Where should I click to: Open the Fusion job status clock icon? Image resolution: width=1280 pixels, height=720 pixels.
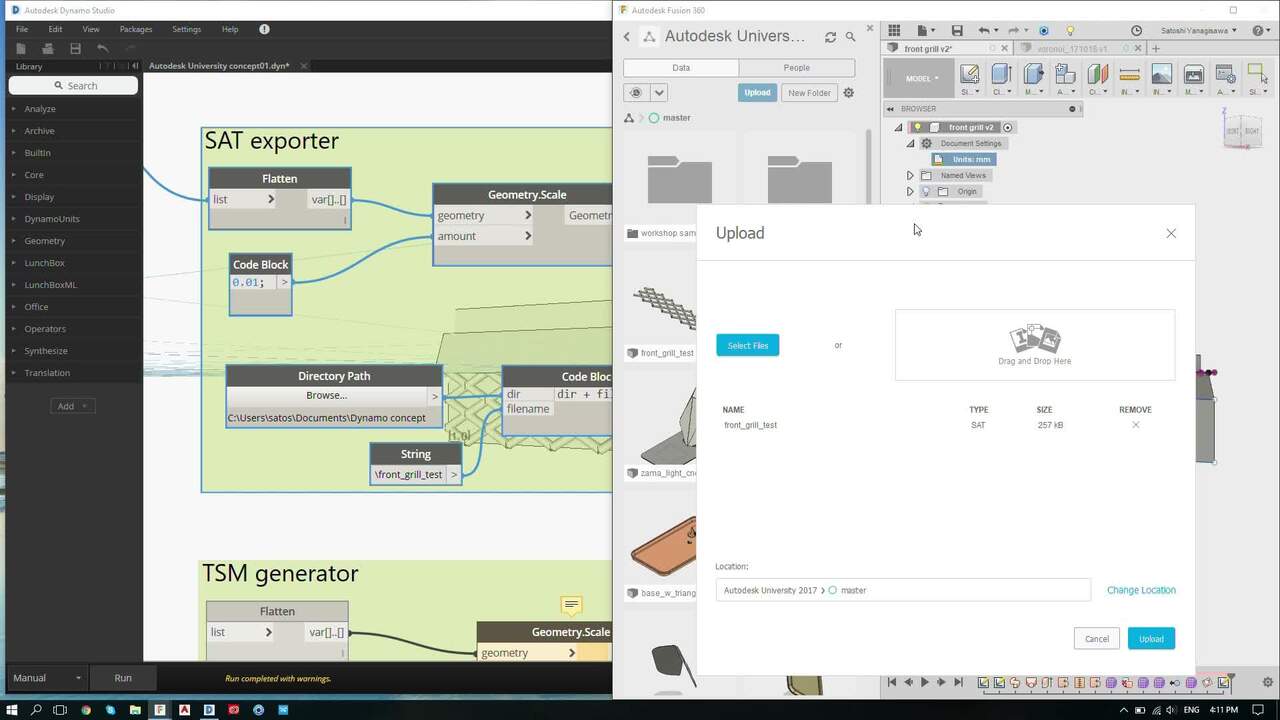(x=1136, y=31)
